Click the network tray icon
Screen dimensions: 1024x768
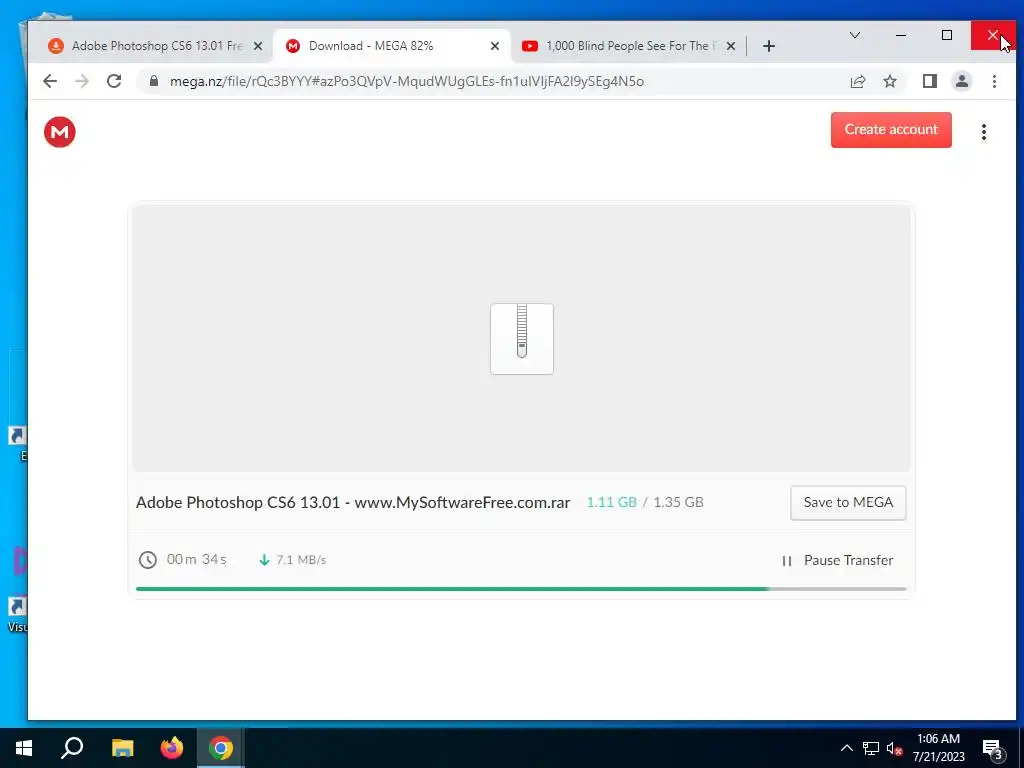tap(871, 748)
